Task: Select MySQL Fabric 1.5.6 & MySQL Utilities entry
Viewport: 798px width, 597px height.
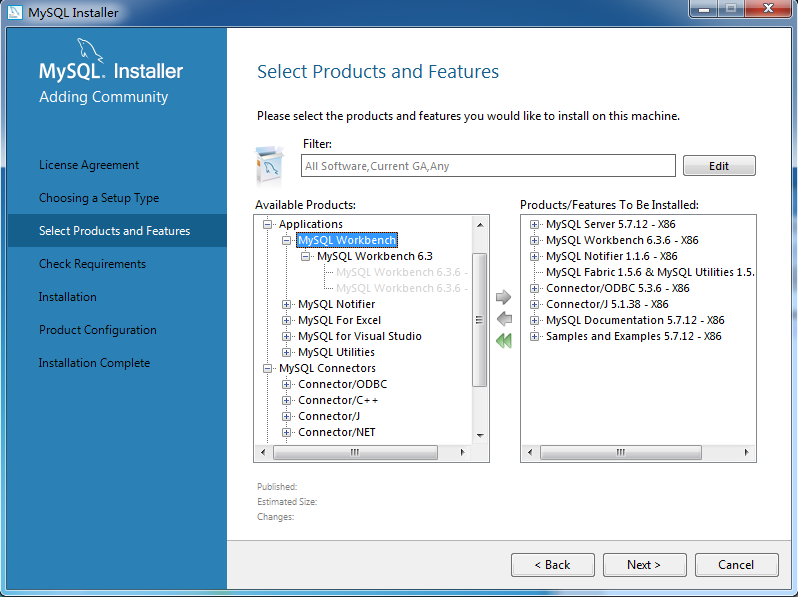Action: (x=650, y=272)
